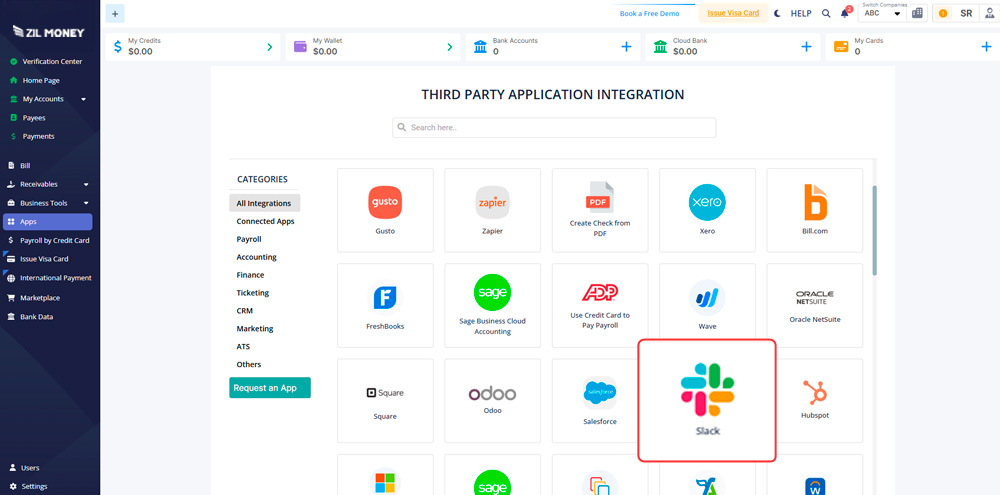The width and height of the screenshot is (1000, 495).
Task: Toggle dark mode moon icon
Action: coord(777,13)
